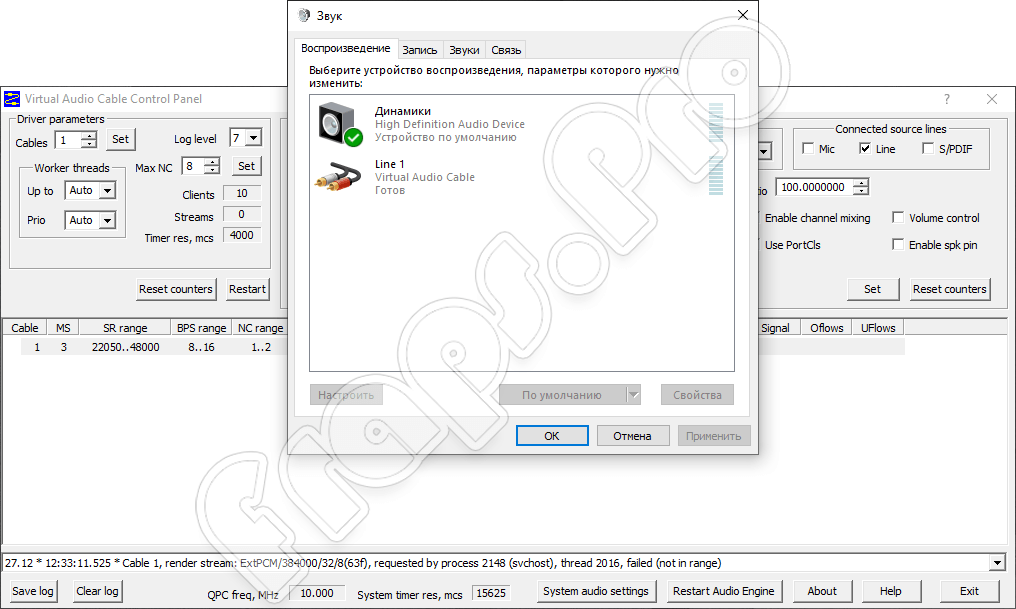Select the Line 1 Virtual Audio Cable icon
This screenshot has width=1016, height=609.
(338, 177)
